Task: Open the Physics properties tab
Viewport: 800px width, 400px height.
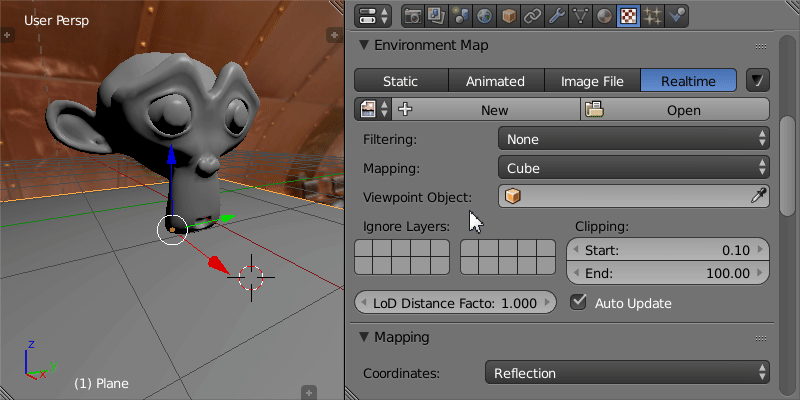Action: point(677,16)
